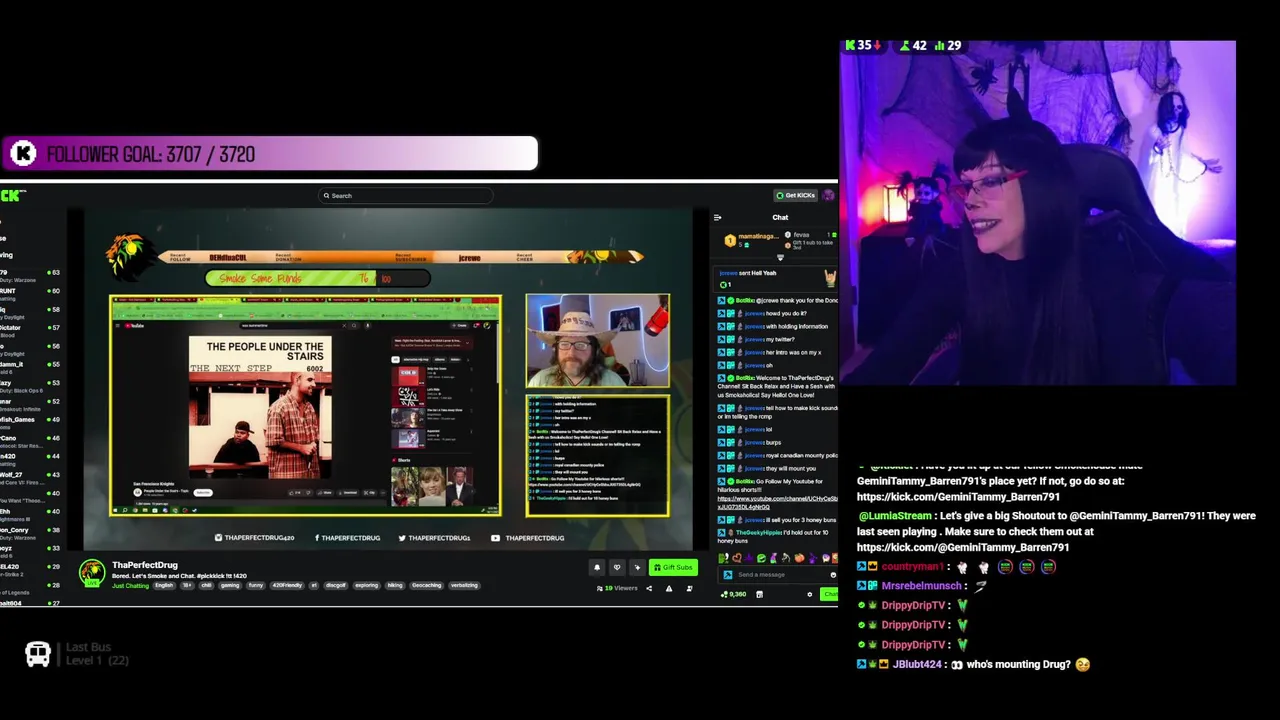
Task: Select the Geocaching tag
Action: coord(426,585)
